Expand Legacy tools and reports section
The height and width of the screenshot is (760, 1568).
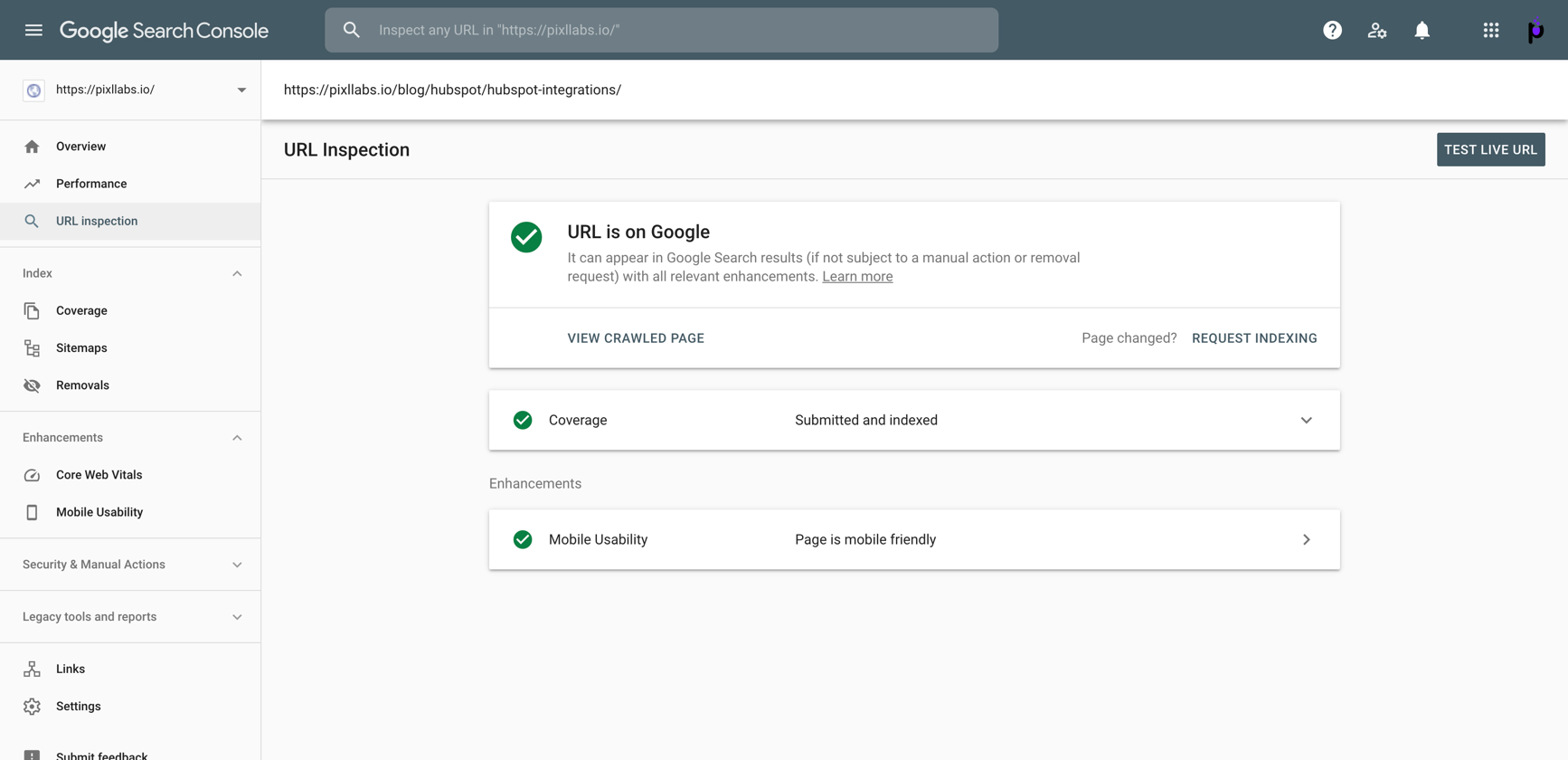pos(237,617)
